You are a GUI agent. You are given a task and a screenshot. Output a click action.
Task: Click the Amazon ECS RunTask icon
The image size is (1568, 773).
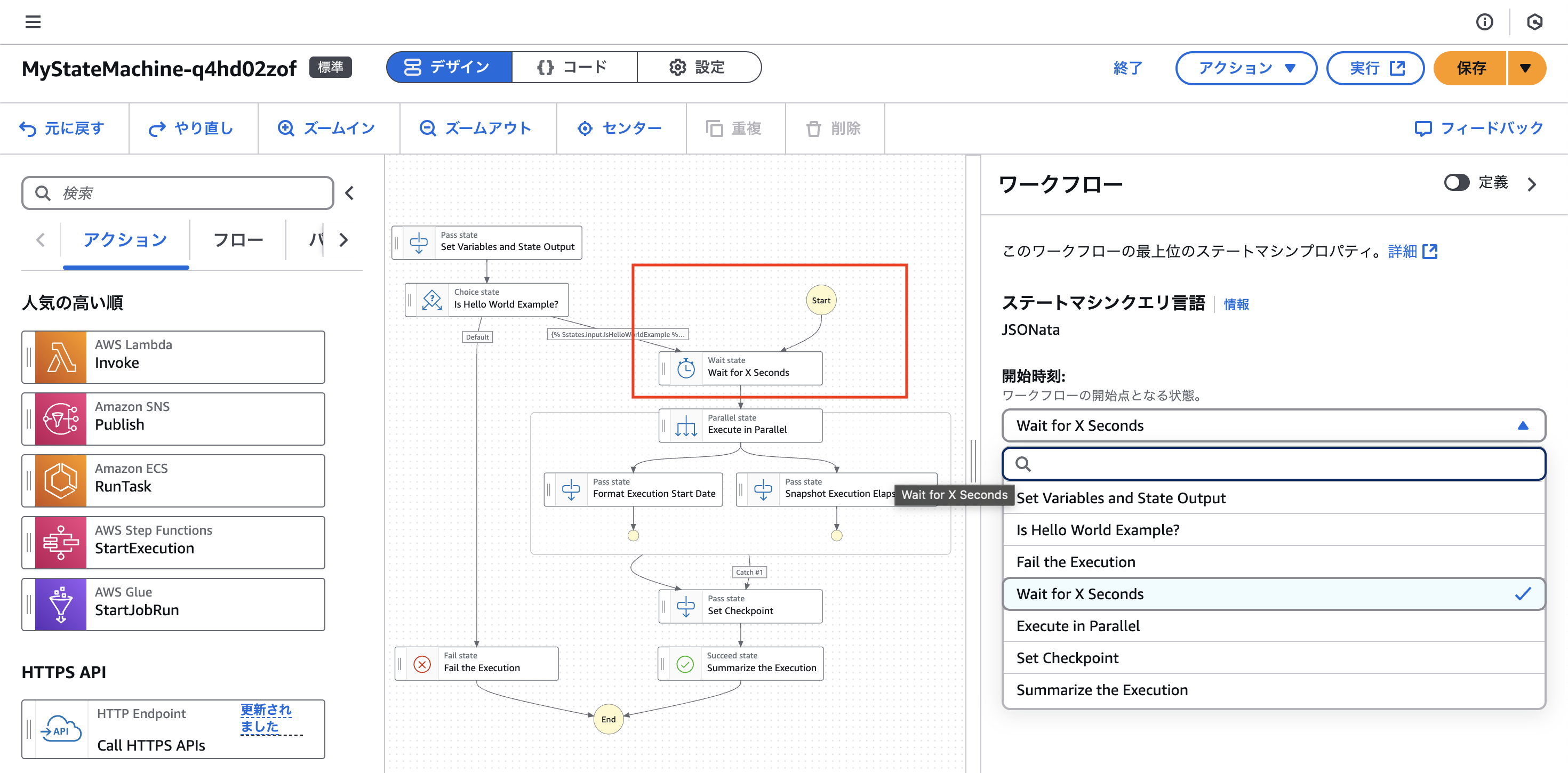tap(61, 481)
